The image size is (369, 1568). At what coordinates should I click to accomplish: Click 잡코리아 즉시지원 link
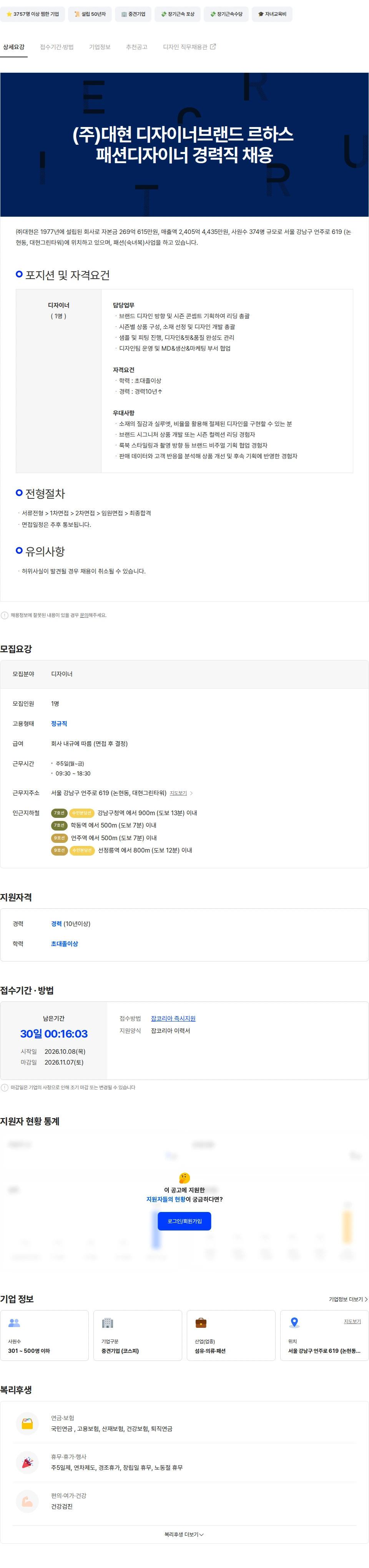tap(173, 1018)
